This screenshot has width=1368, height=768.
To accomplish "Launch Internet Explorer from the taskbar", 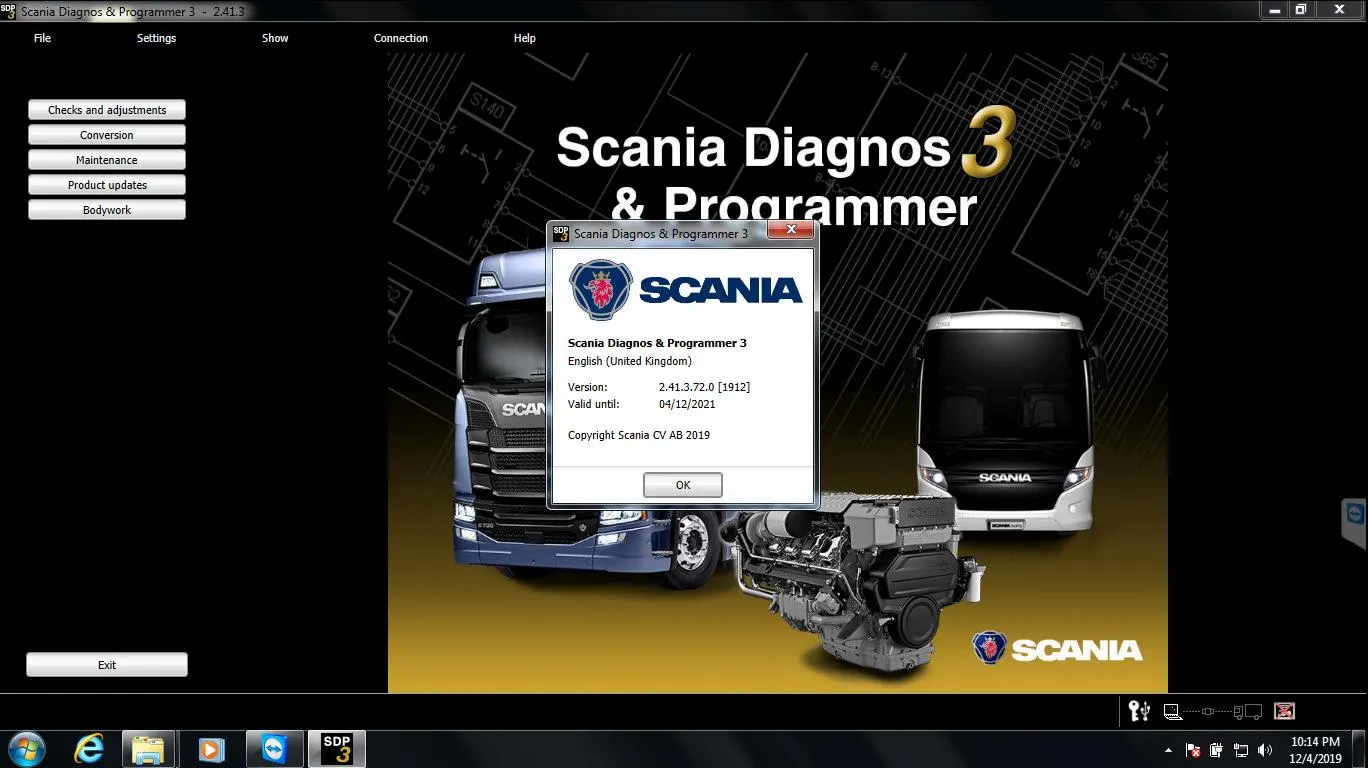I will (89, 749).
